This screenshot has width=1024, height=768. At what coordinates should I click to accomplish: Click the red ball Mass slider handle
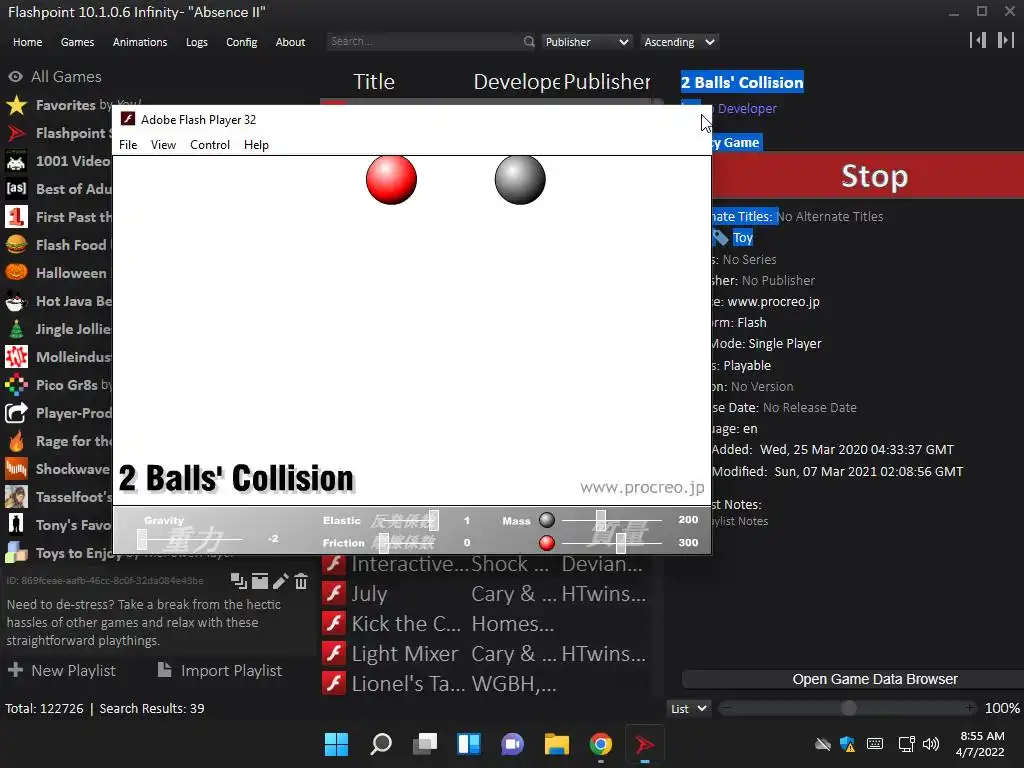point(620,543)
